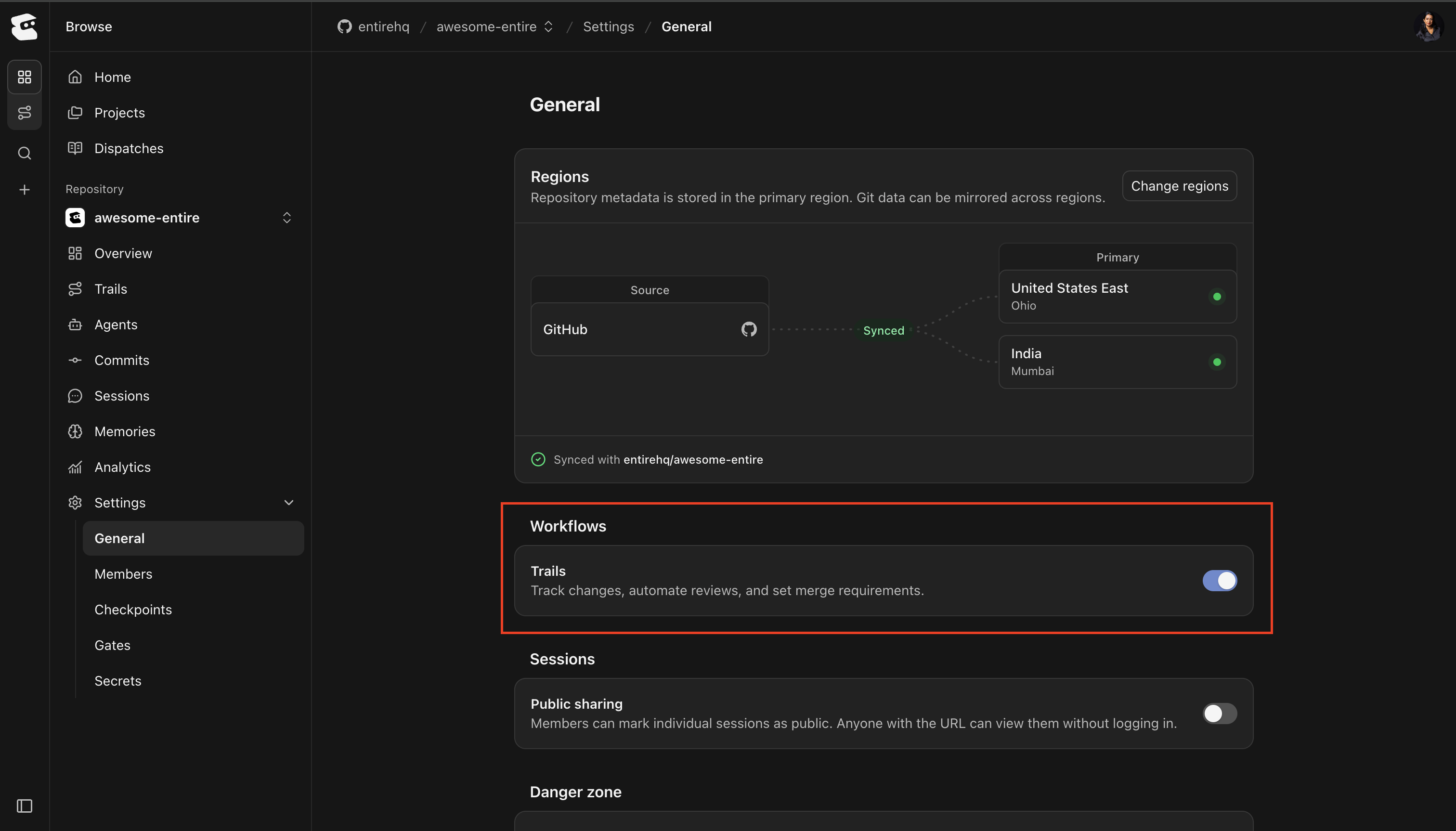
Task: Click the plus icon in the rail
Action: (25, 190)
